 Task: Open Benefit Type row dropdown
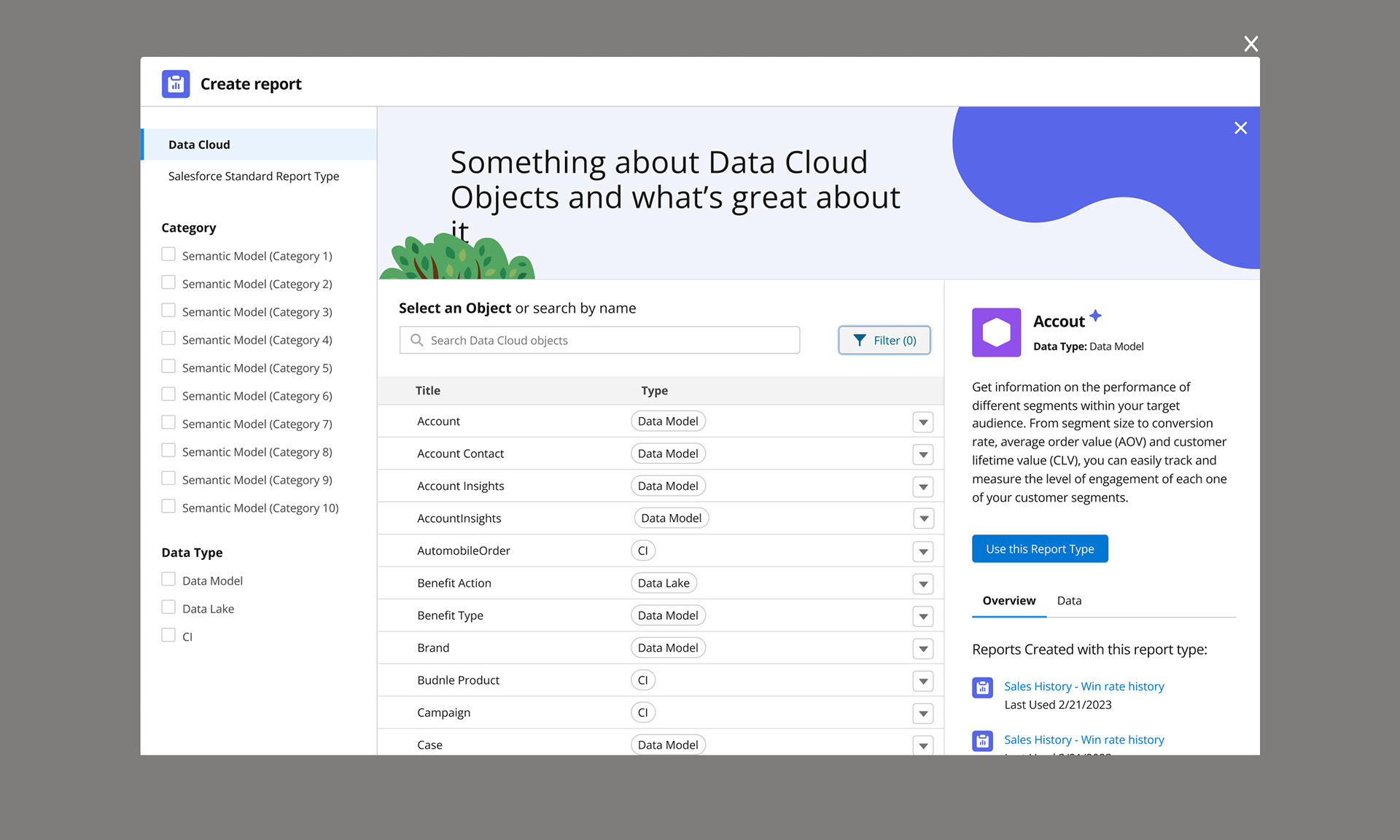tap(923, 616)
